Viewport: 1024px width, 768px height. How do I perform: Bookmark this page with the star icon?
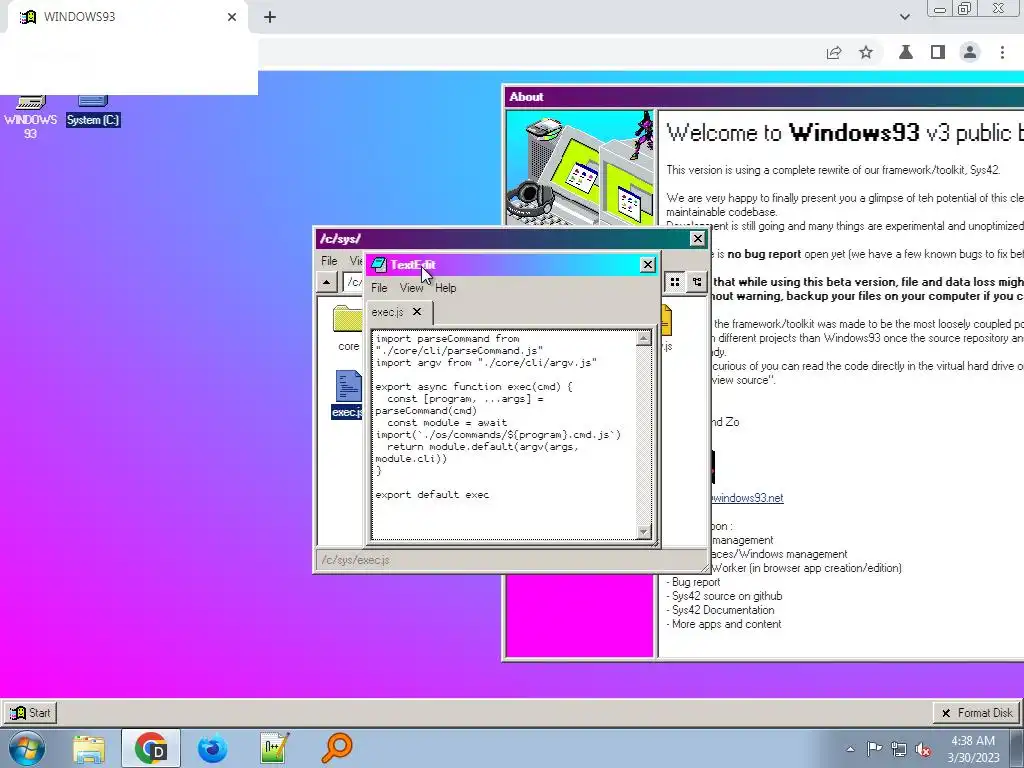pyautogui.click(x=866, y=52)
